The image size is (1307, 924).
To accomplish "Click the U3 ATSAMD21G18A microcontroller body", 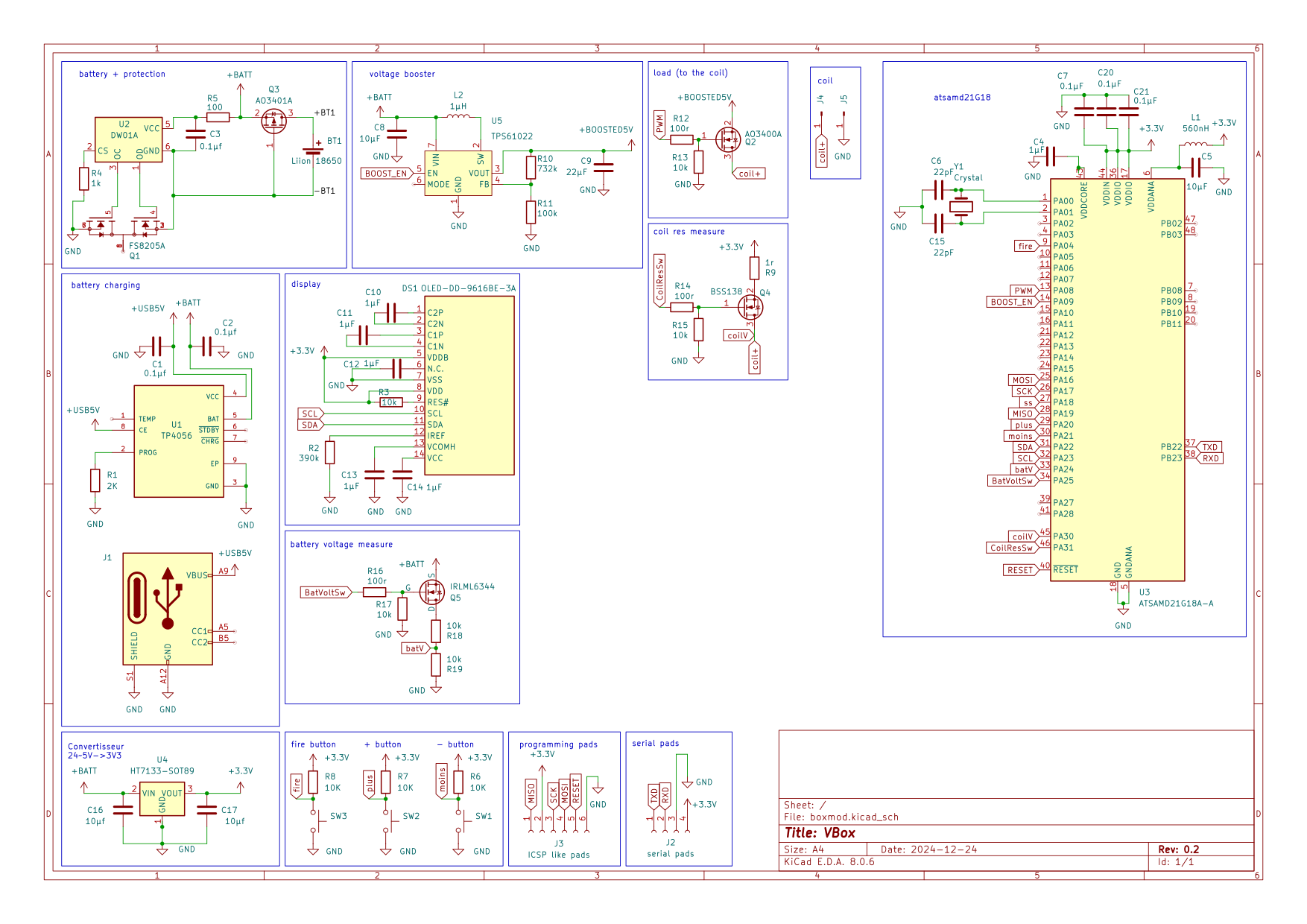I will pos(1117,380).
